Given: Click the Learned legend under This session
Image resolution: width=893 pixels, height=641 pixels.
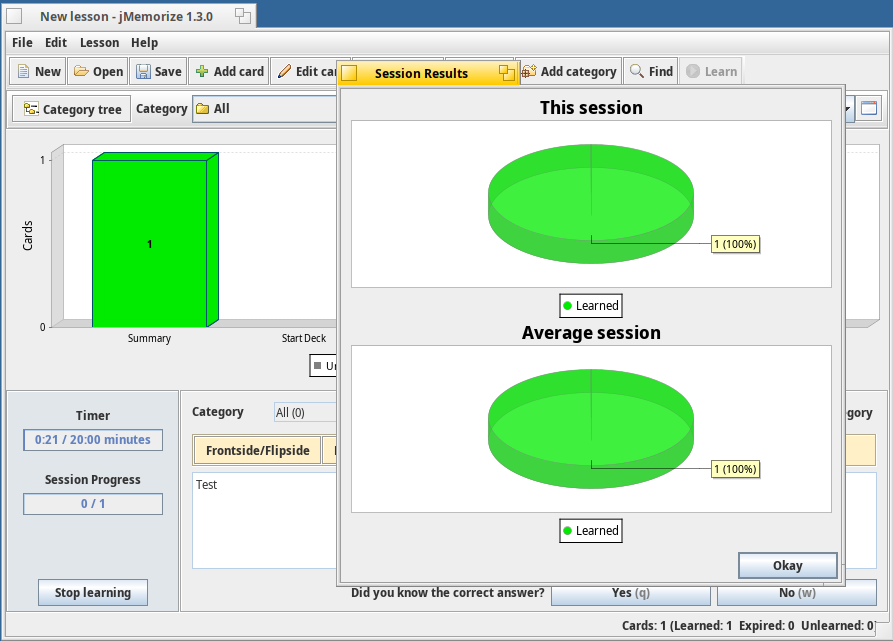Looking at the screenshot, I should pyautogui.click(x=591, y=306).
